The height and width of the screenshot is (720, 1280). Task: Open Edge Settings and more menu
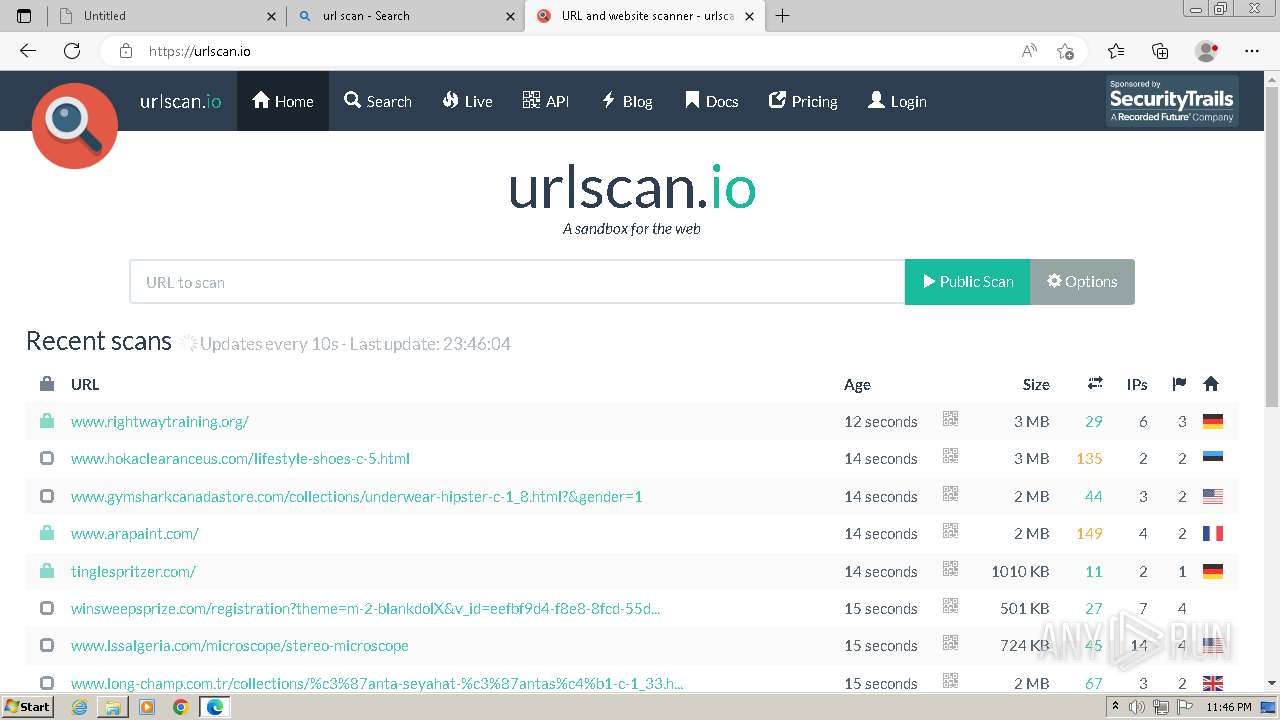pos(1252,51)
